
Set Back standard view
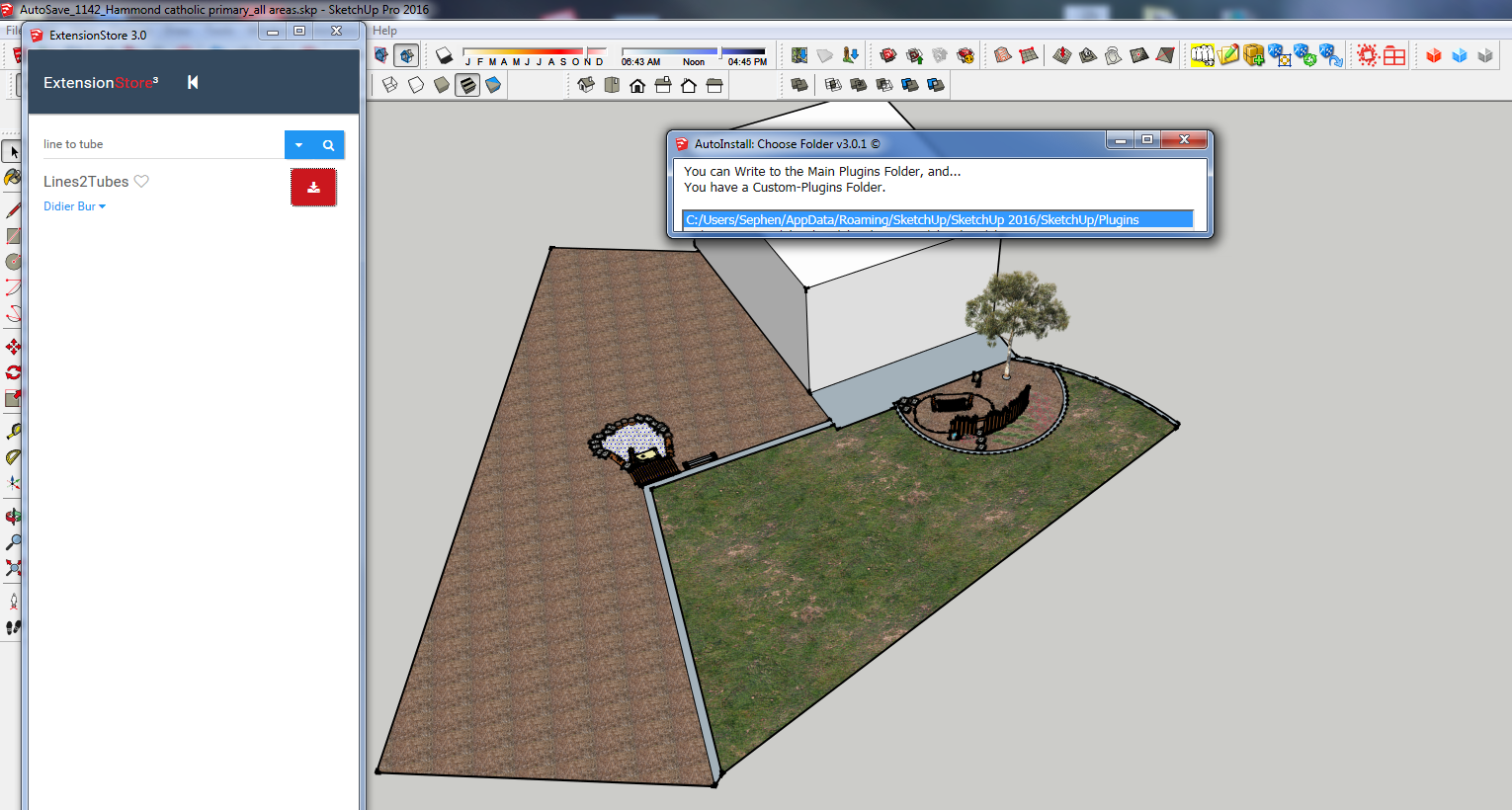pos(689,85)
